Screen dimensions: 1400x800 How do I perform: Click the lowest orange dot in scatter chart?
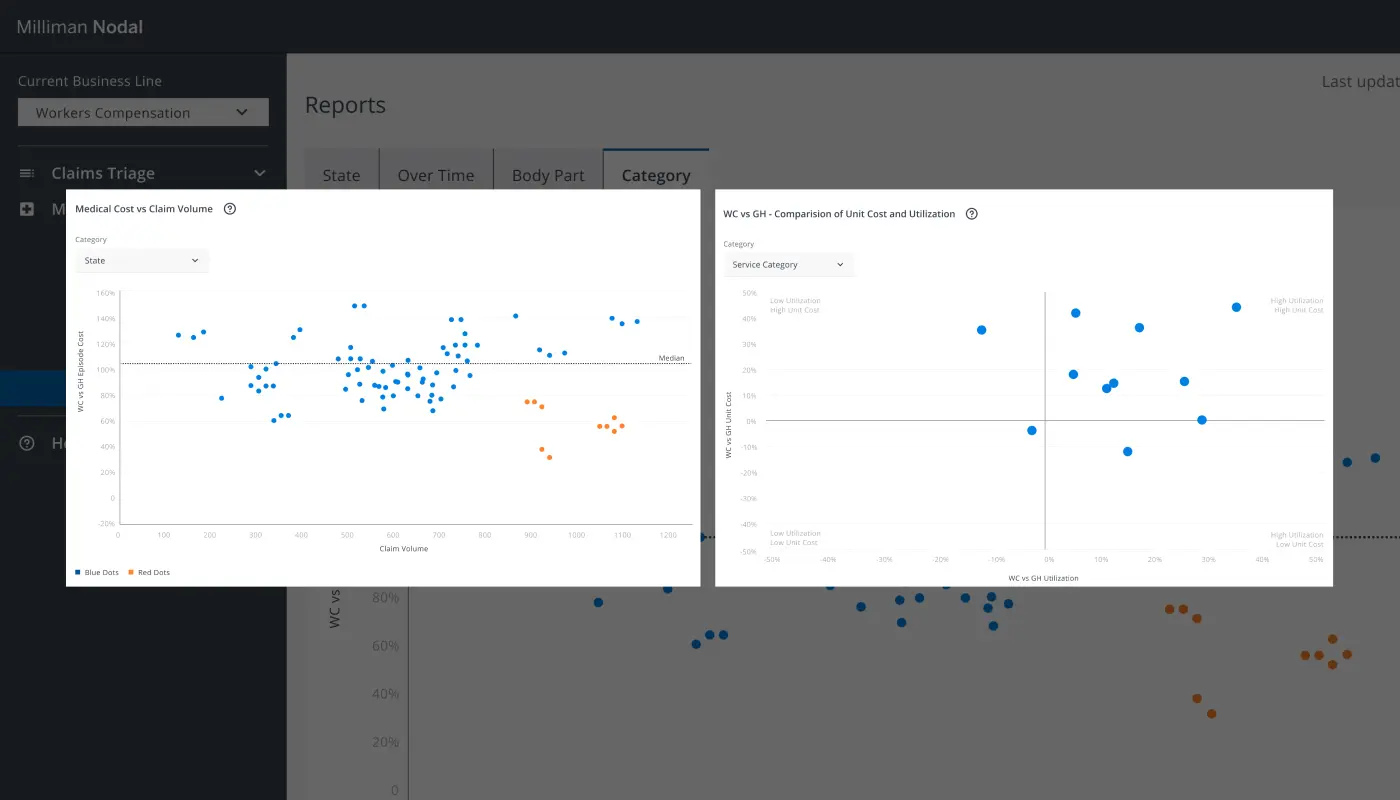549,458
